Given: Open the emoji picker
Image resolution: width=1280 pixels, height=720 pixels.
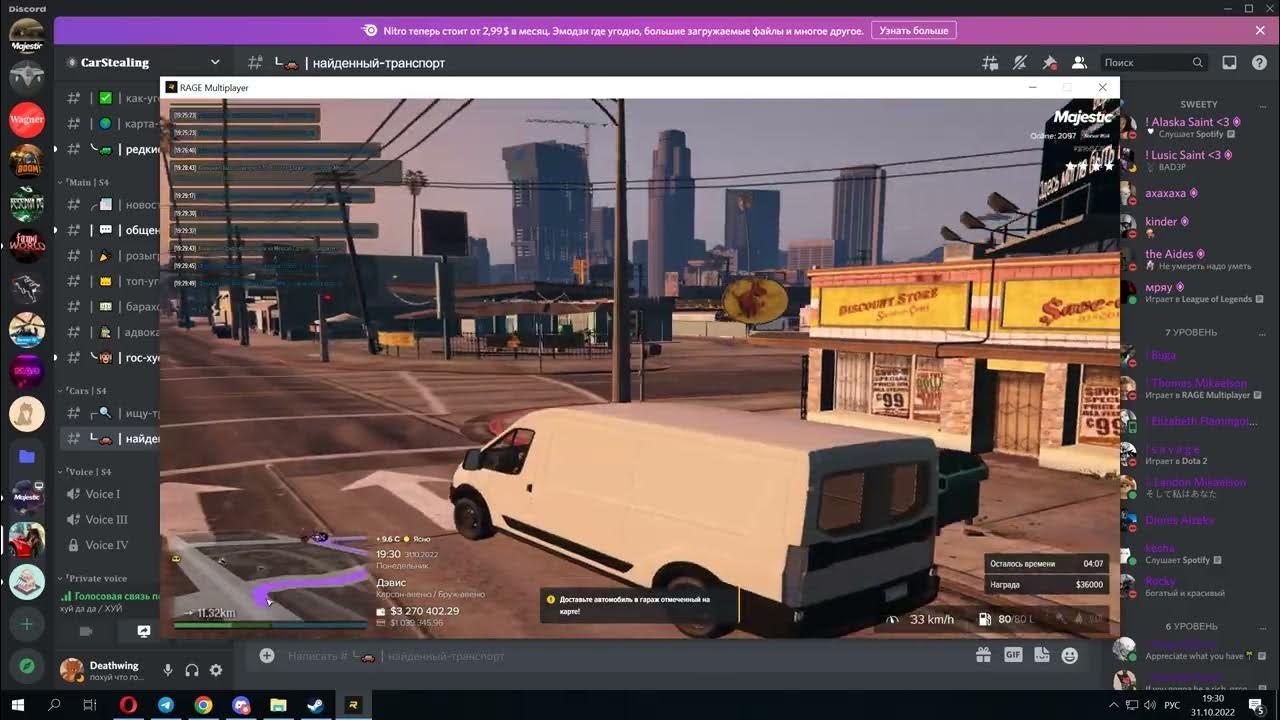Looking at the screenshot, I should (1070, 656).
